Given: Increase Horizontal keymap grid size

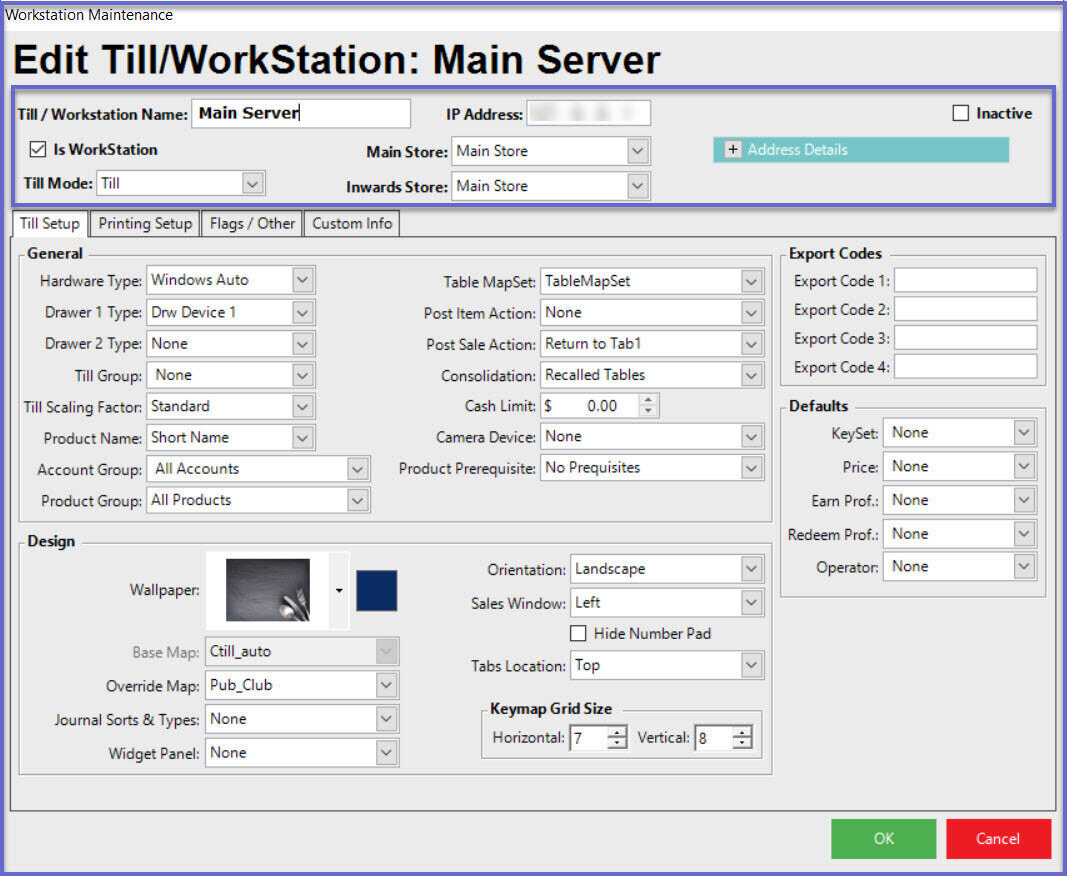Looking at the screenshot, I should tap(617, 733).
